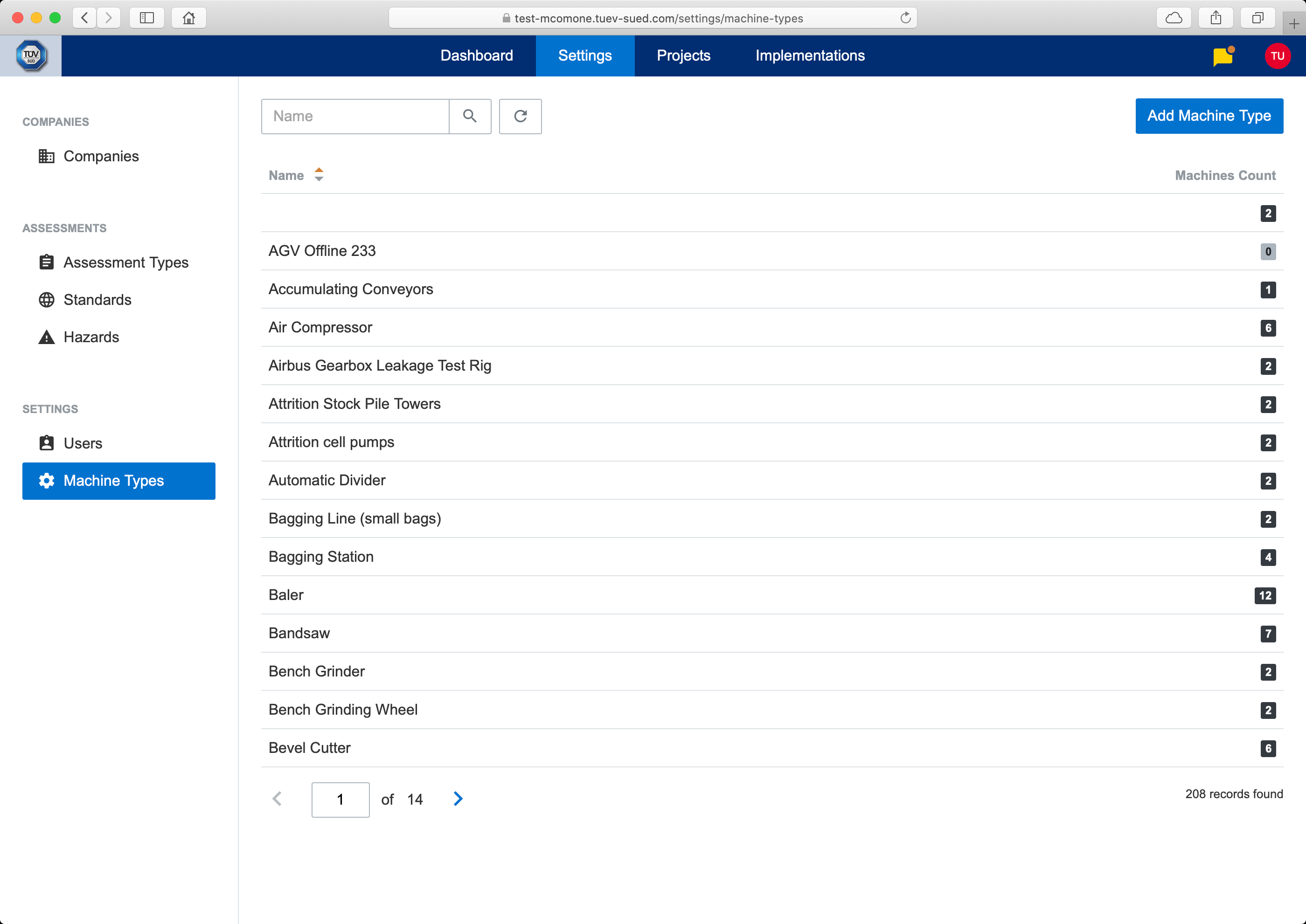Click the Name search input field
The image size is (1306, 924).
pos(355,117)
